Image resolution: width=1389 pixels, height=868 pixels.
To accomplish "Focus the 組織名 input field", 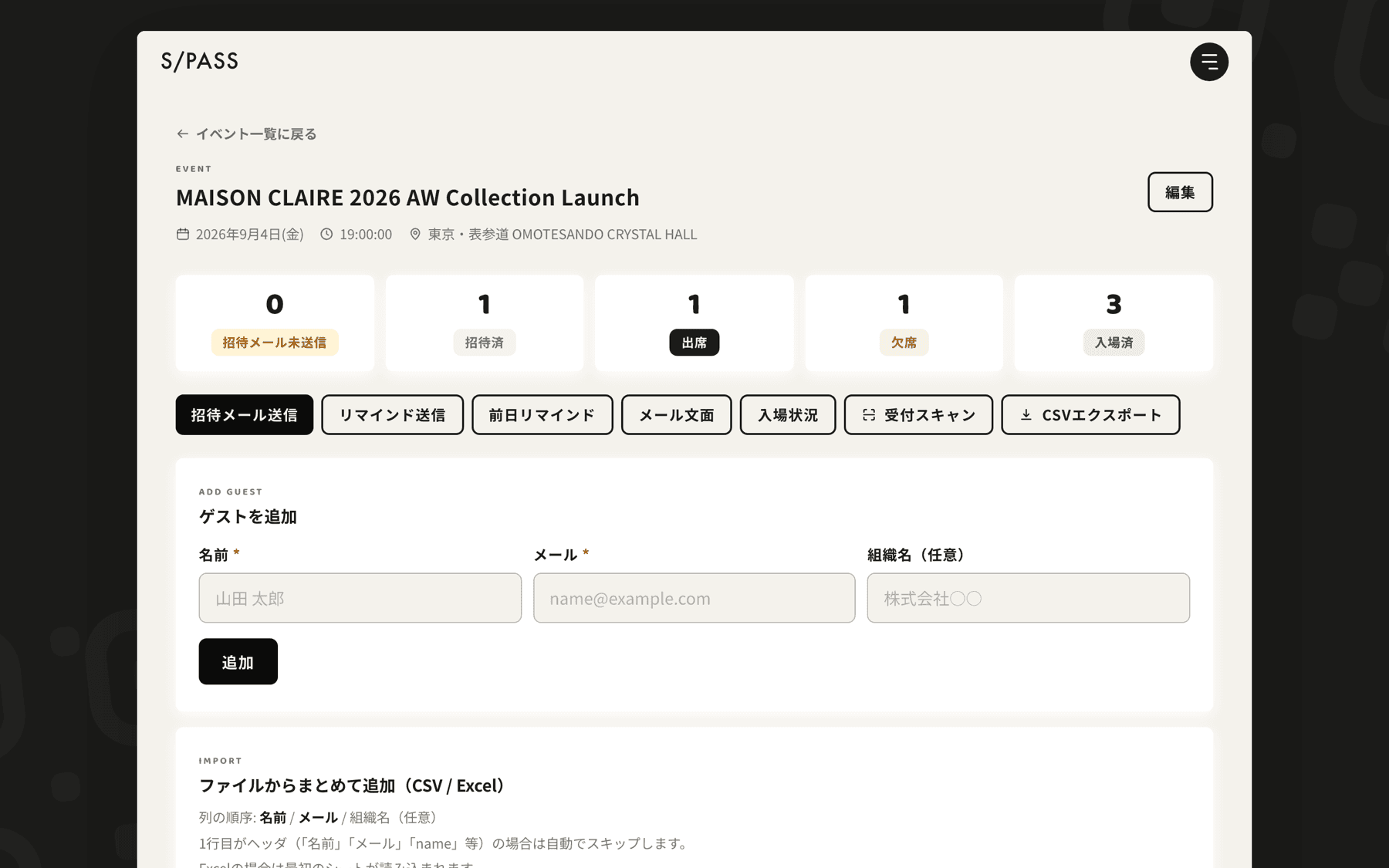I will point(1029,598).
